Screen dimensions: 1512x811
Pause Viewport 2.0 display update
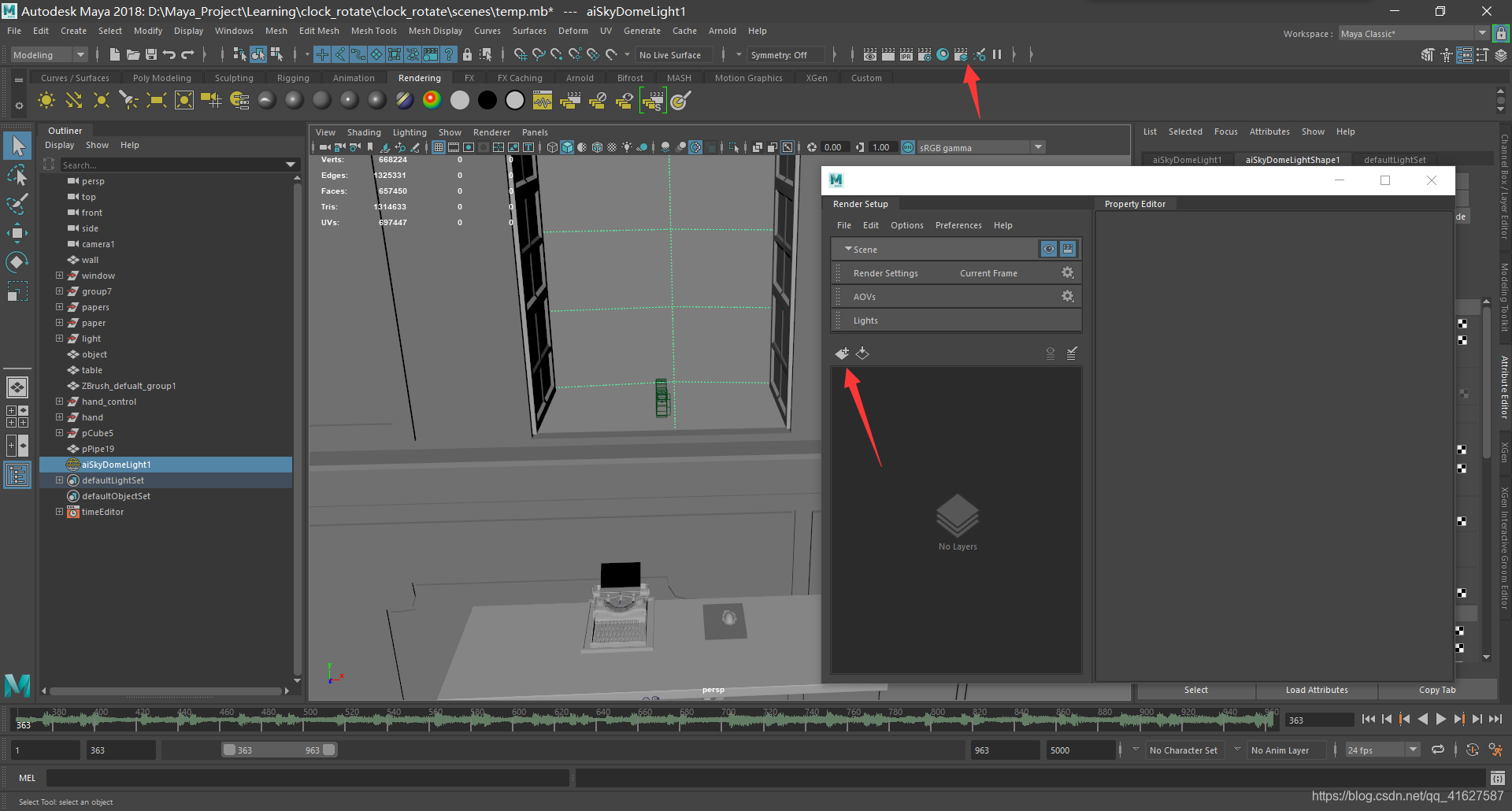pos(997,54)
